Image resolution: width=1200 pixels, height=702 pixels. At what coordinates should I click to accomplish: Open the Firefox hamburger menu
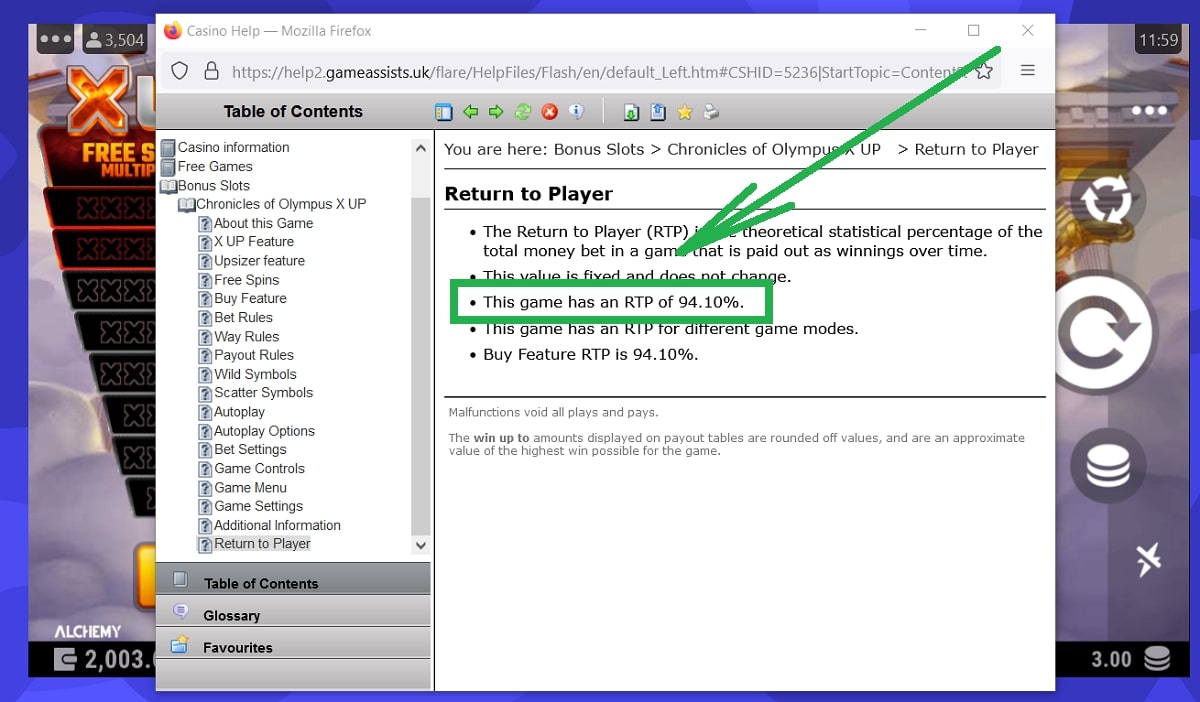pyautogui.click(x=1027, y=71)
